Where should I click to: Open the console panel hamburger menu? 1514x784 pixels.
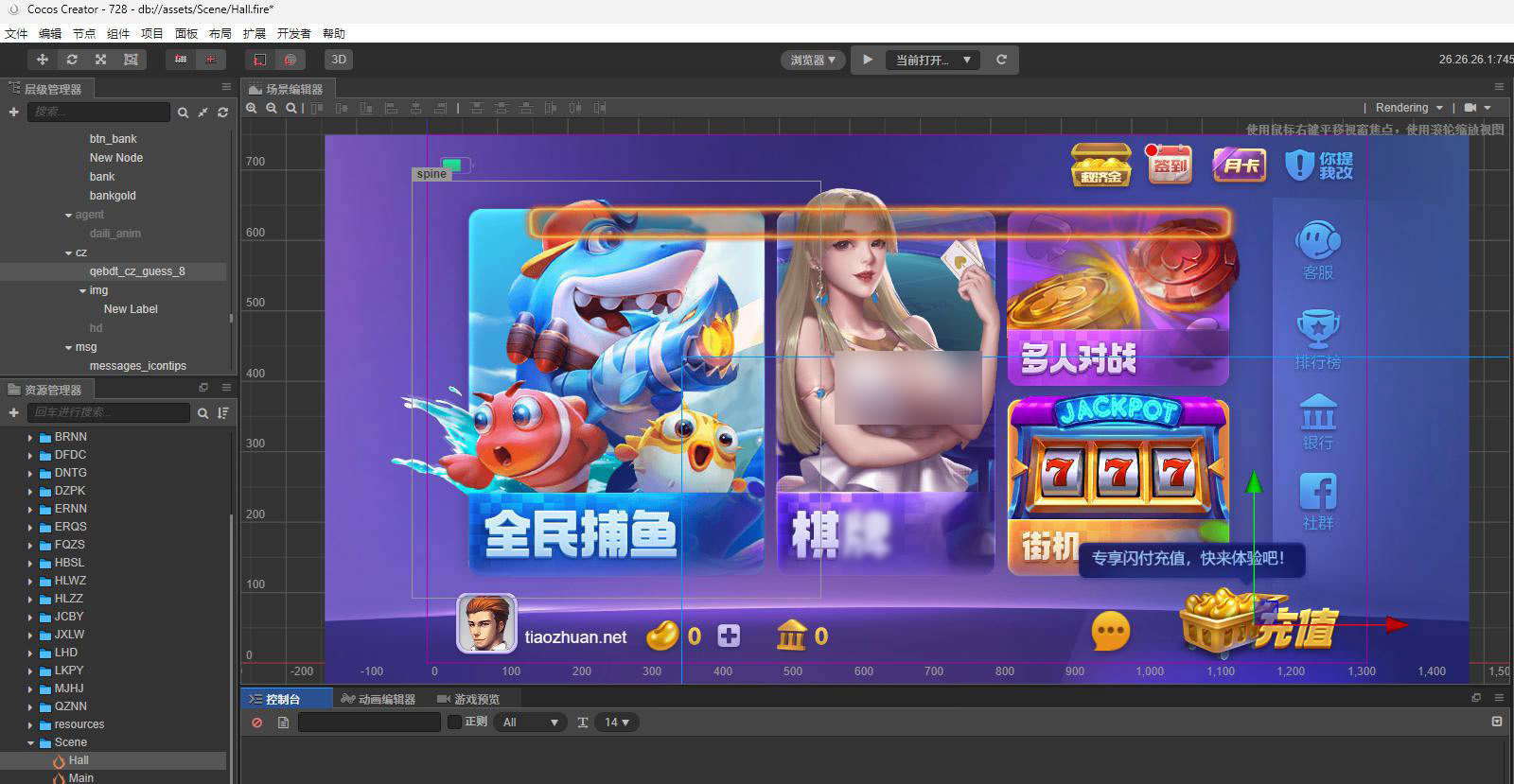[x=1499, y=698]
